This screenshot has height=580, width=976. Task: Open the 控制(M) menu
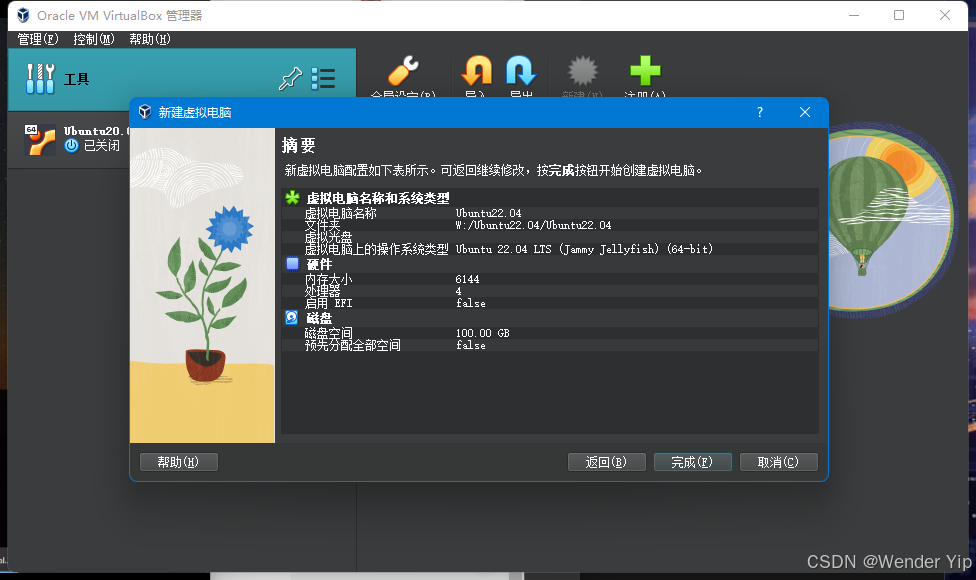tap(94, 39)
